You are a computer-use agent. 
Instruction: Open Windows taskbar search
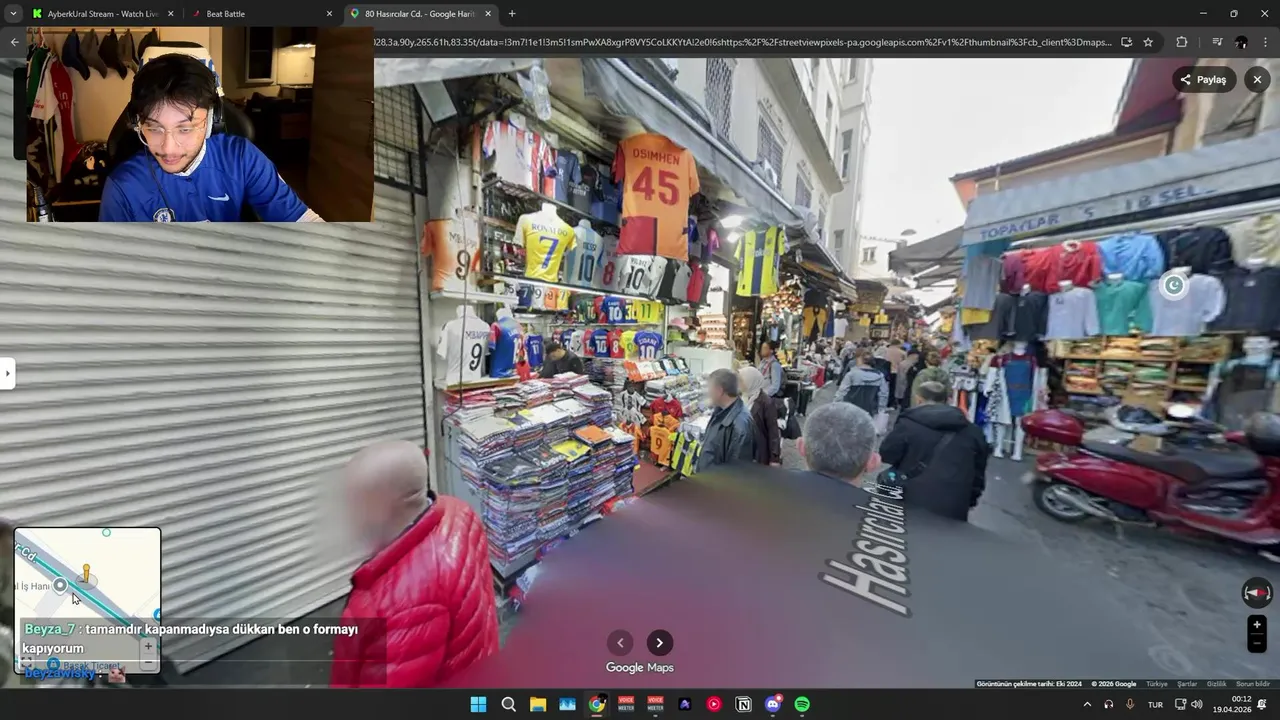point(508,704)
